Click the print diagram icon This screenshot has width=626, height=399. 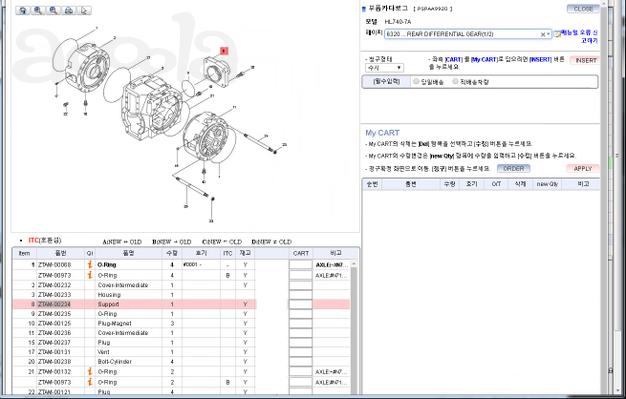pyautogui.click(x=69, y=10)
